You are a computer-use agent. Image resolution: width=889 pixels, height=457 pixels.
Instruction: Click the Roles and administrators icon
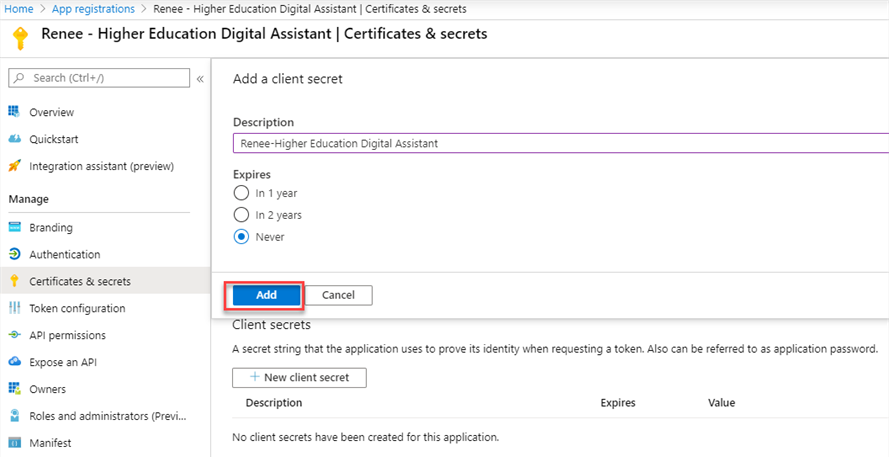14,416
